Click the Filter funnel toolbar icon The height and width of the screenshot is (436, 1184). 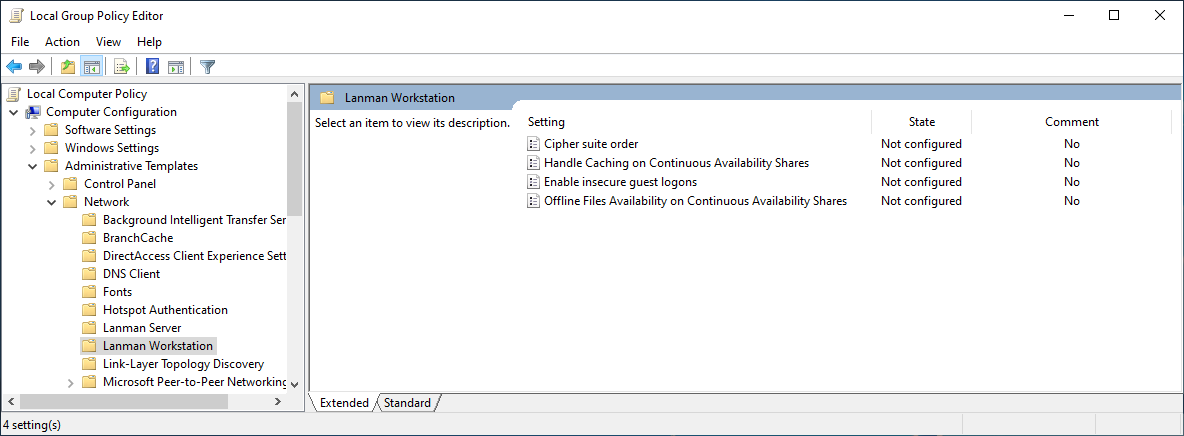point(207,67)
